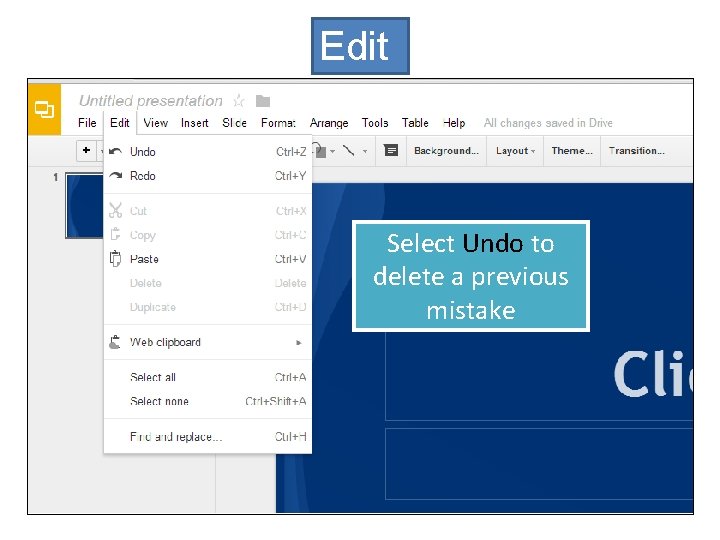Image resolution: width=720 pixels, height=540 pixels.
Task: Click the Ctrl+H shortcut label
Action: 290,437
